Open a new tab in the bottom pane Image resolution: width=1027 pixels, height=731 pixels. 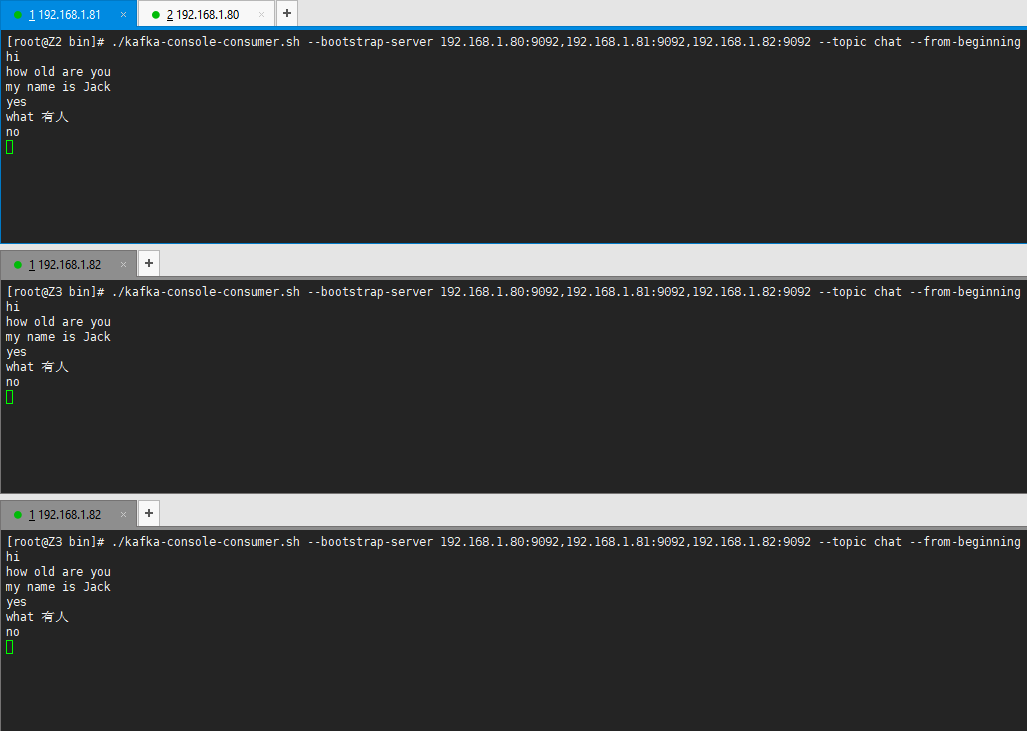pos(149,514)
